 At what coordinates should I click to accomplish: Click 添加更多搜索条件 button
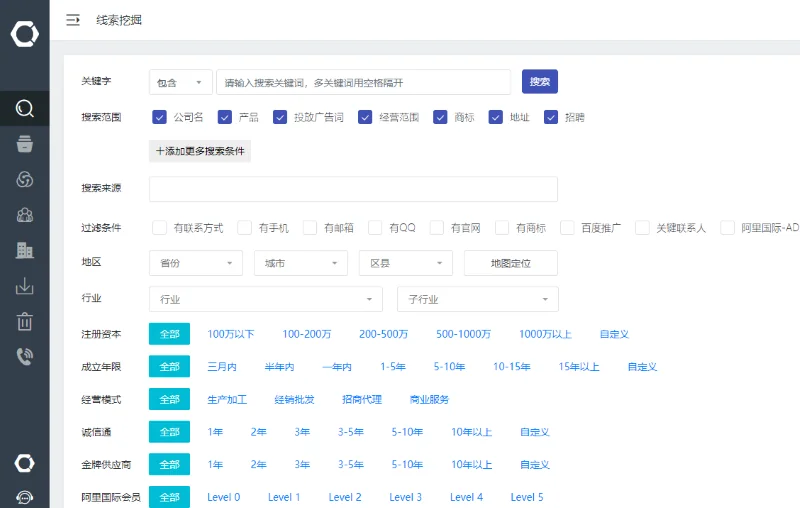point(200,151)
